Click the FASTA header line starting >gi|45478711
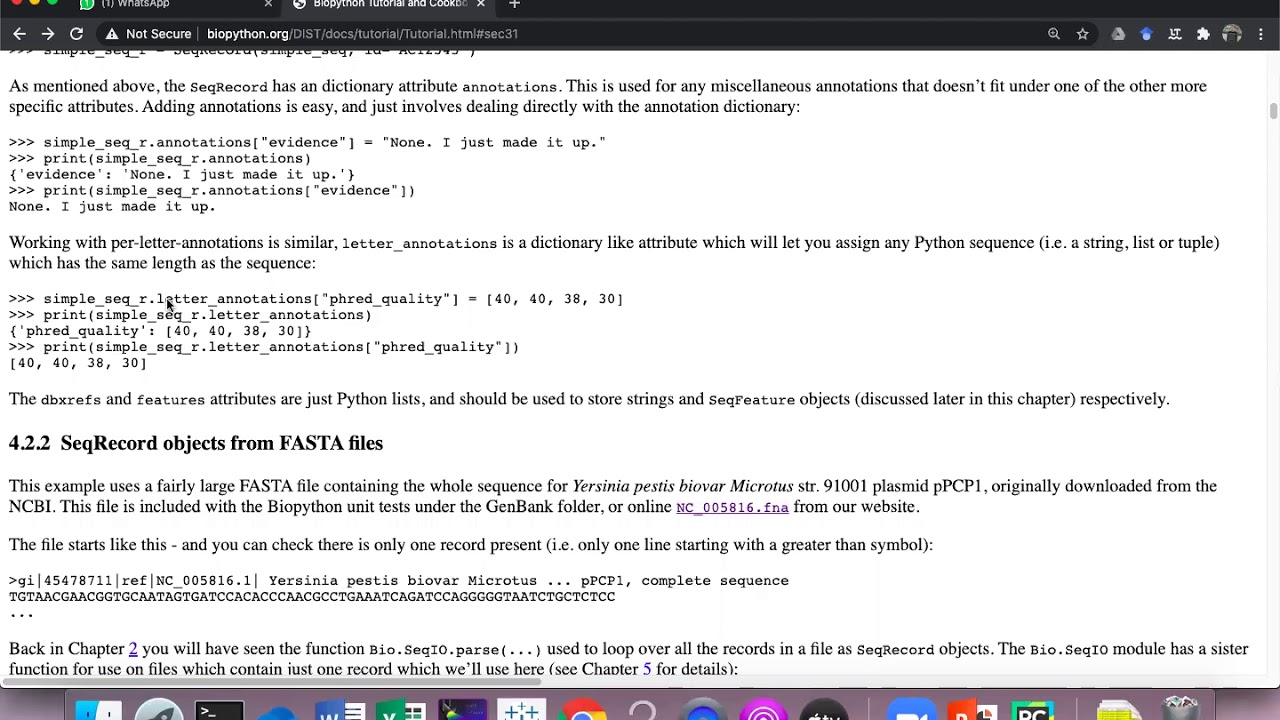Image resolution: width=1280 pixels, height=720 pixels. (x=399, y=581)
